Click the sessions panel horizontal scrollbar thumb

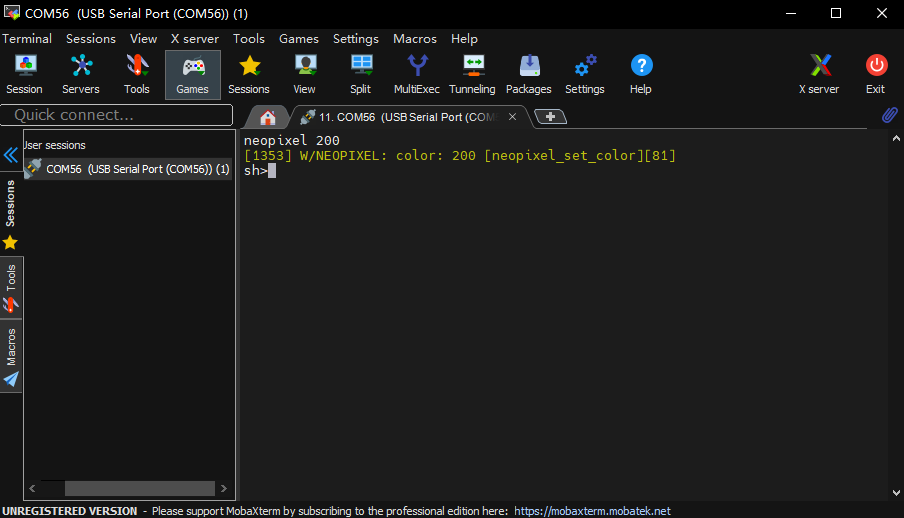click(140, 489)
